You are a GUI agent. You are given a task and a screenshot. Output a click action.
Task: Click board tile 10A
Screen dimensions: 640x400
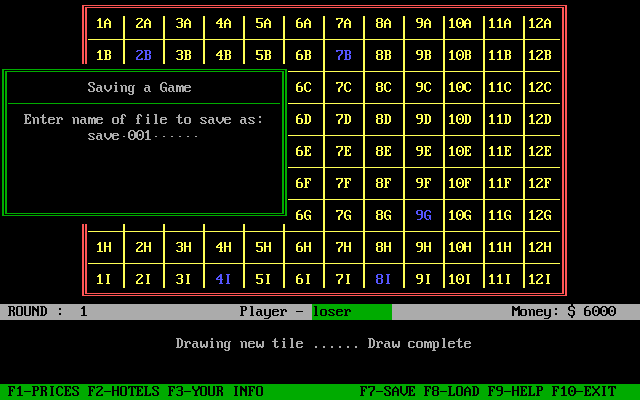460,24
